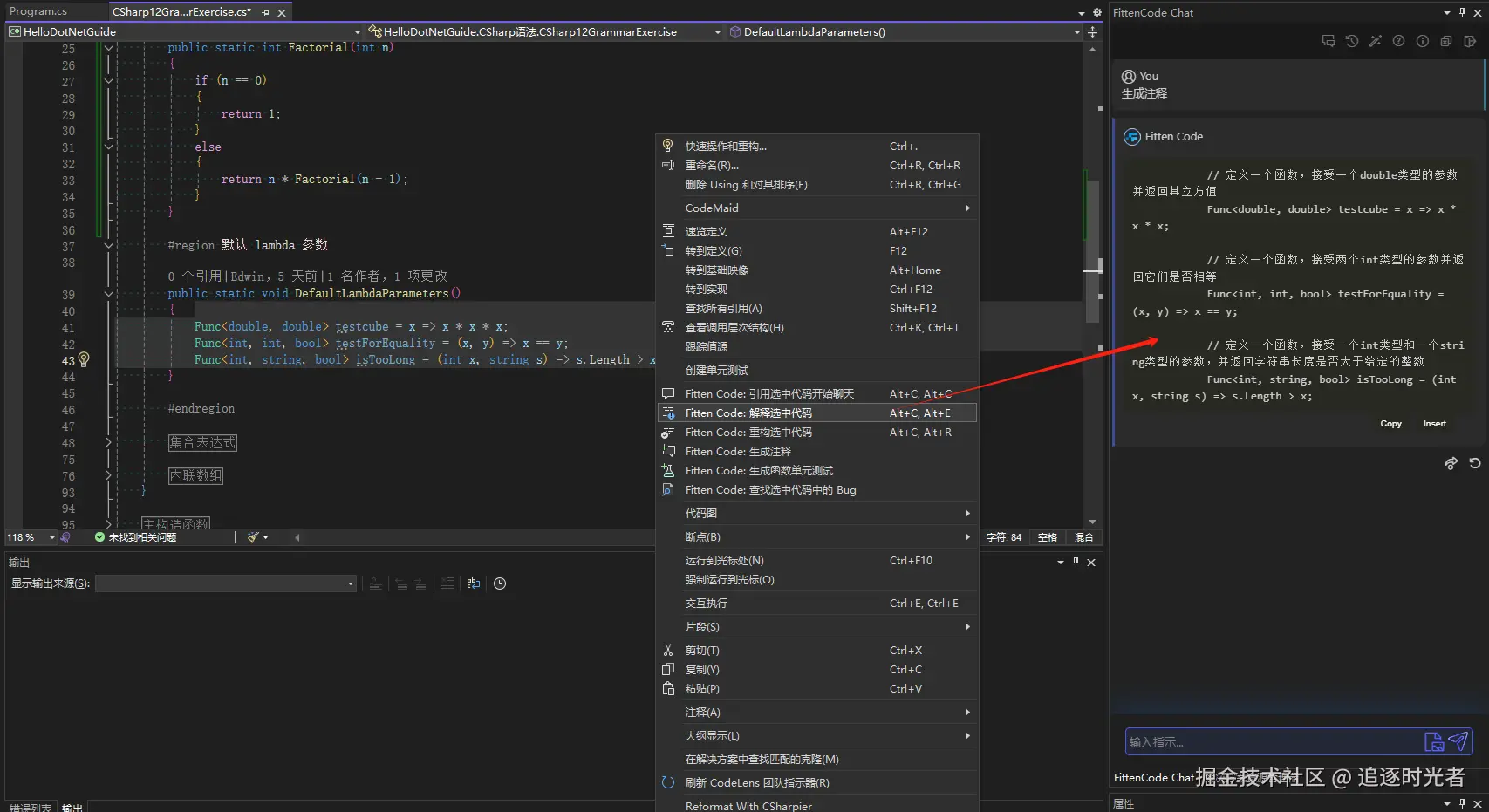Screen dimensions: 1489x812
Task: Click the code cleanup broom icon
Action: pyautogui.click(x=253, y=537)
